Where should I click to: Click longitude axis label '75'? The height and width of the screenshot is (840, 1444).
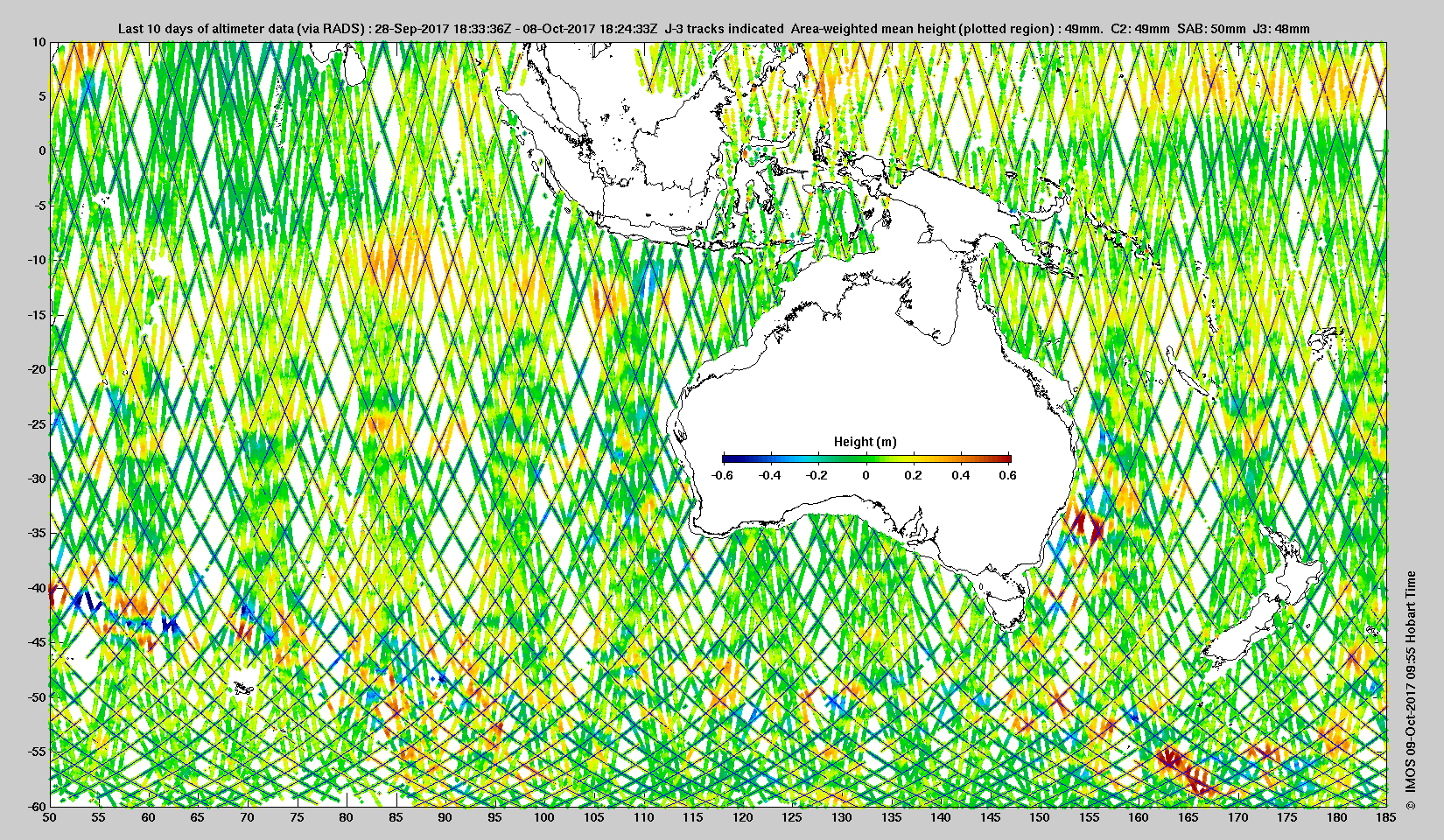click(x=298, y=817)
